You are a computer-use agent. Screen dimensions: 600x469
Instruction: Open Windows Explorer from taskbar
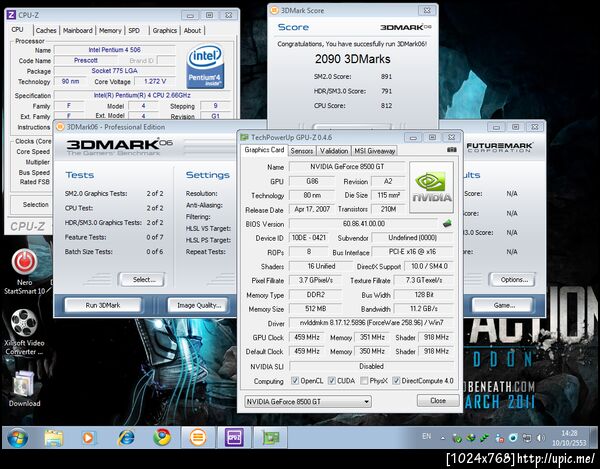[54, 438]
